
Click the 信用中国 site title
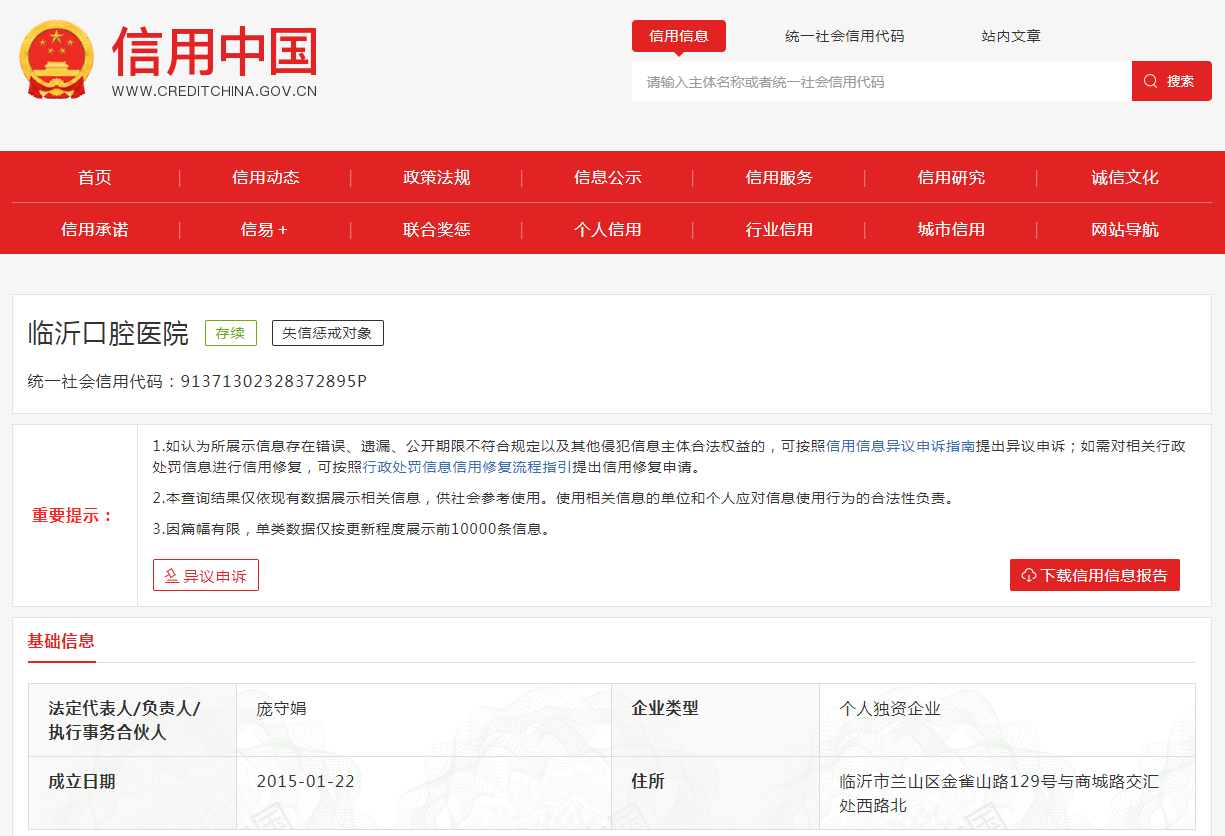(214, 52)
